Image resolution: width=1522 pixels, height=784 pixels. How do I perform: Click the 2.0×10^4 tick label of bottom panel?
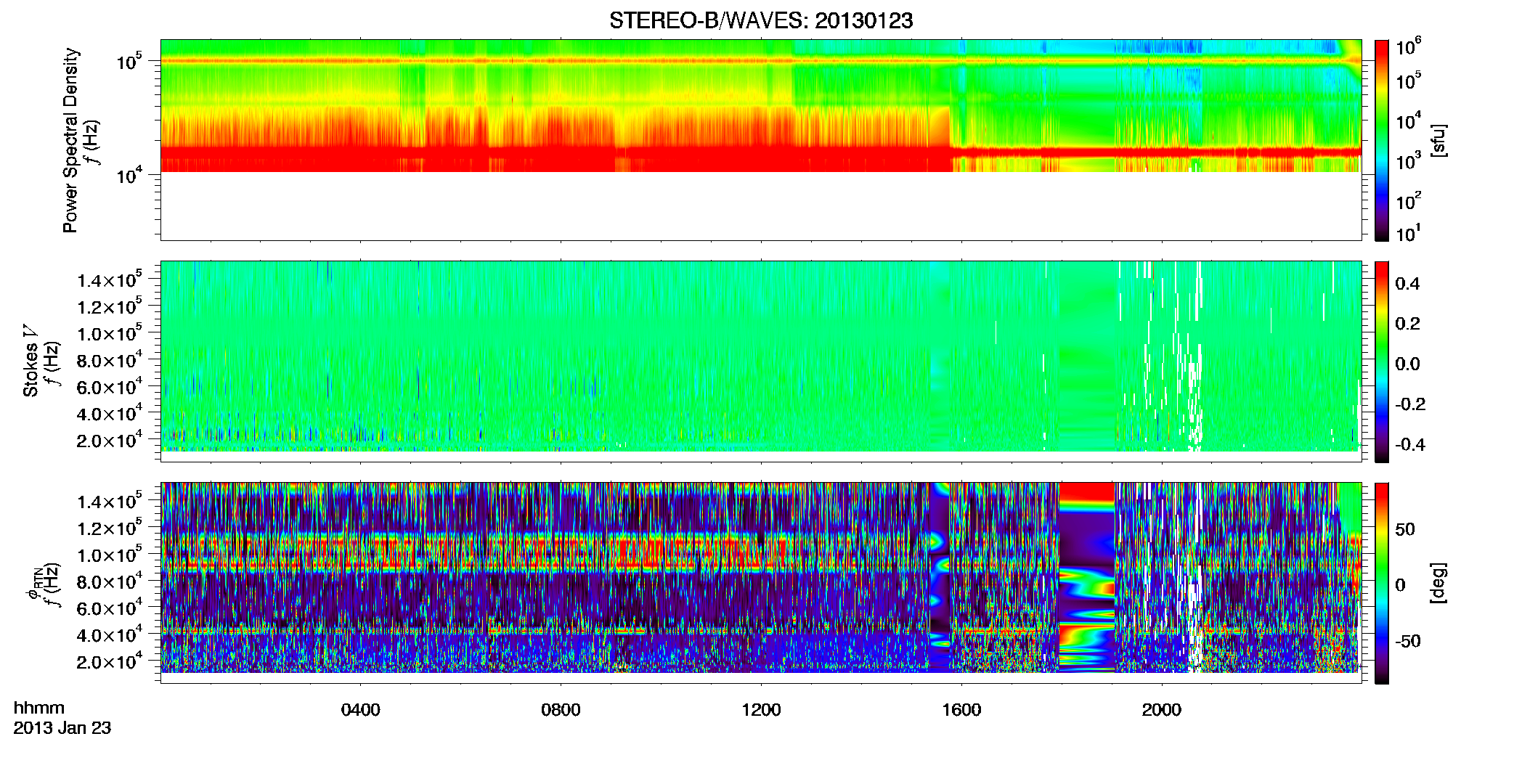(109, 661)
